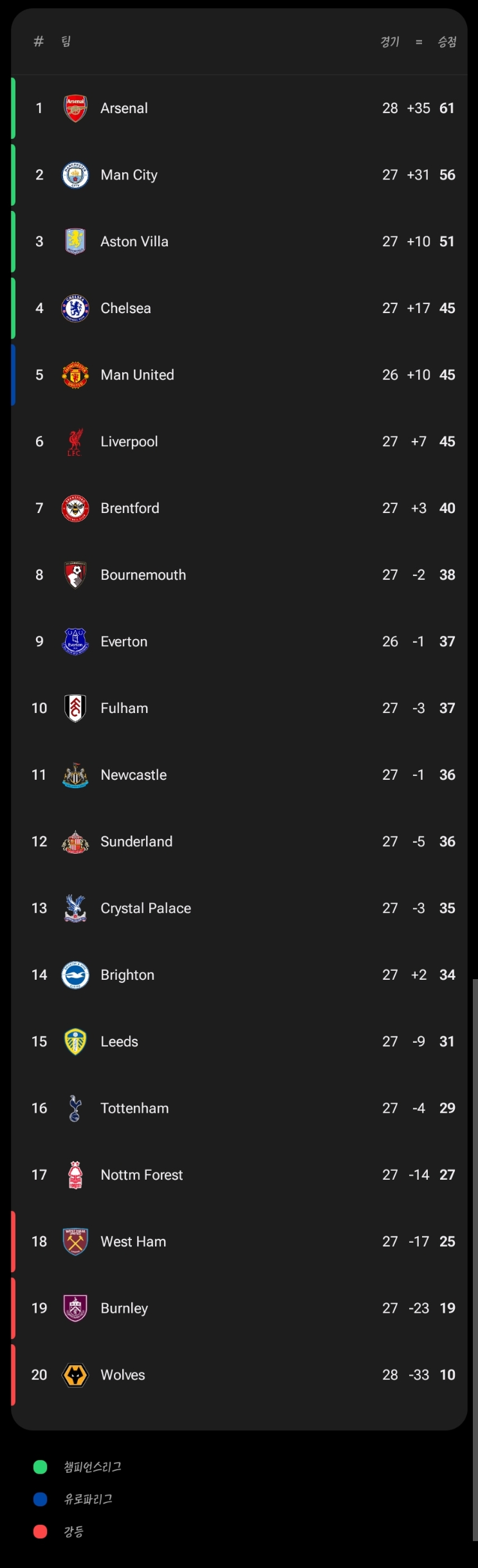Viewport: 478px width, 1568px height.
Task: Toggle the red 강등 legend indicator
Action: click(x=41, y=1531)
